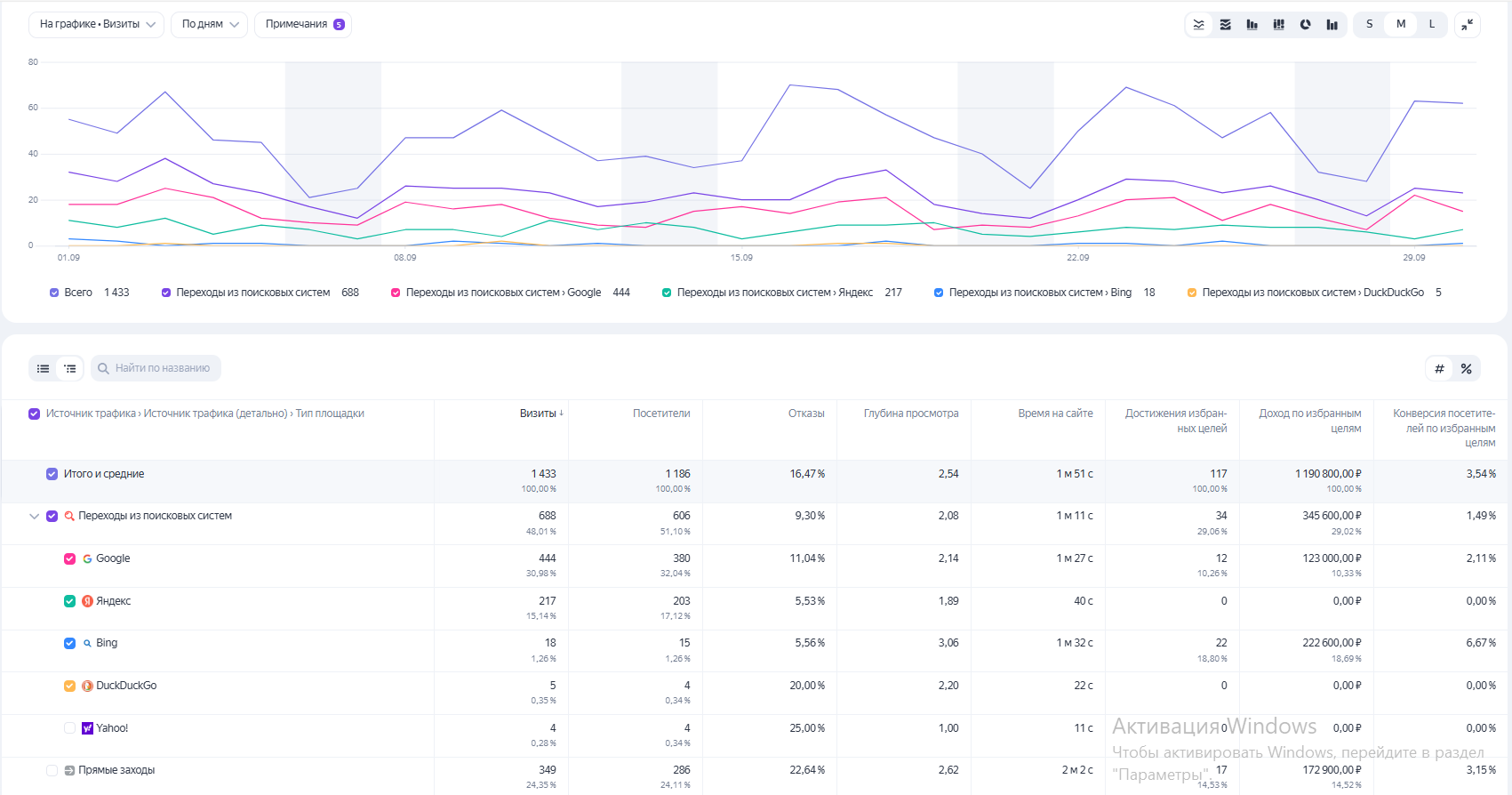Uncheck the Google row checkbox

[x=69, y=558]
